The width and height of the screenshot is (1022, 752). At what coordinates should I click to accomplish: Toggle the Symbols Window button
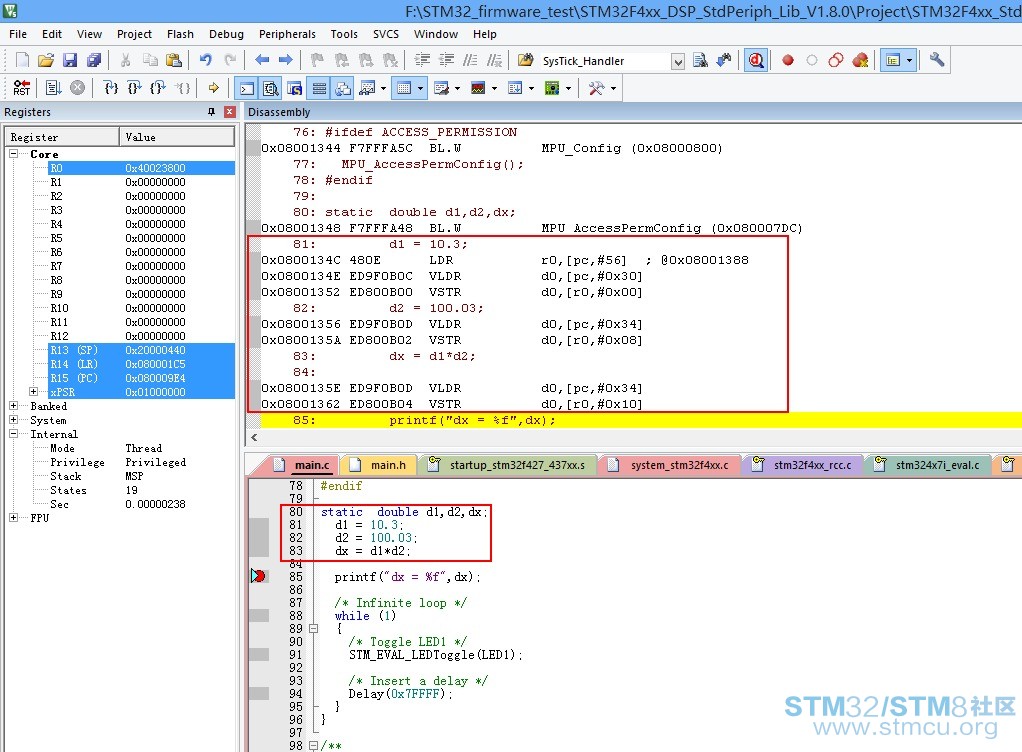(295, 88)
